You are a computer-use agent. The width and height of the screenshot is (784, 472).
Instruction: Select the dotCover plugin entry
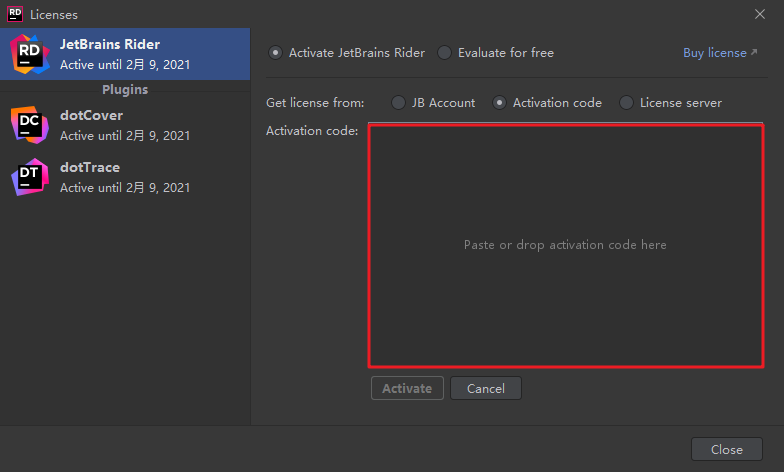pos(125,125)
